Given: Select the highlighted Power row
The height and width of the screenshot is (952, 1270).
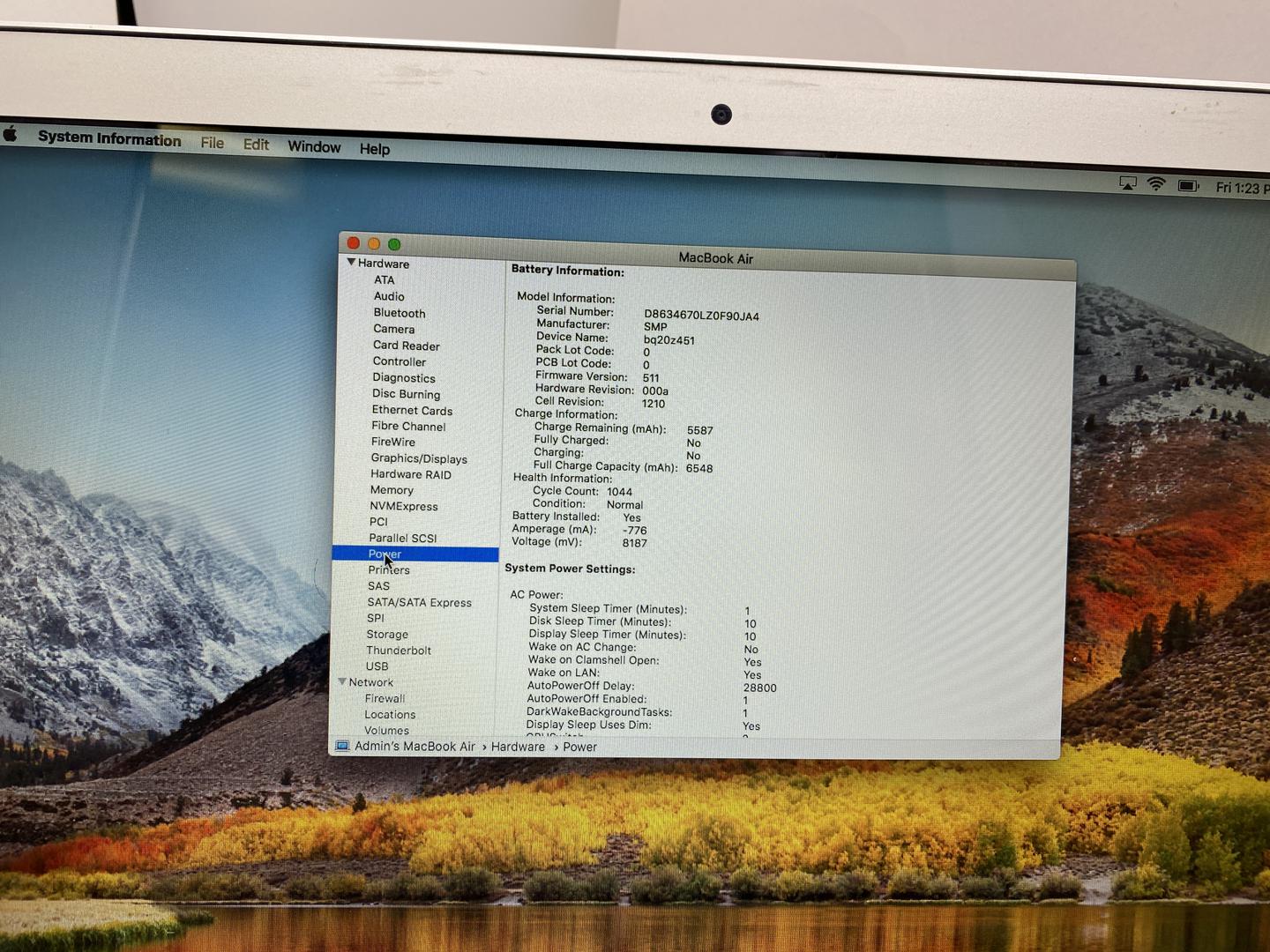Looking at the screenshot, I should (415, 554).
